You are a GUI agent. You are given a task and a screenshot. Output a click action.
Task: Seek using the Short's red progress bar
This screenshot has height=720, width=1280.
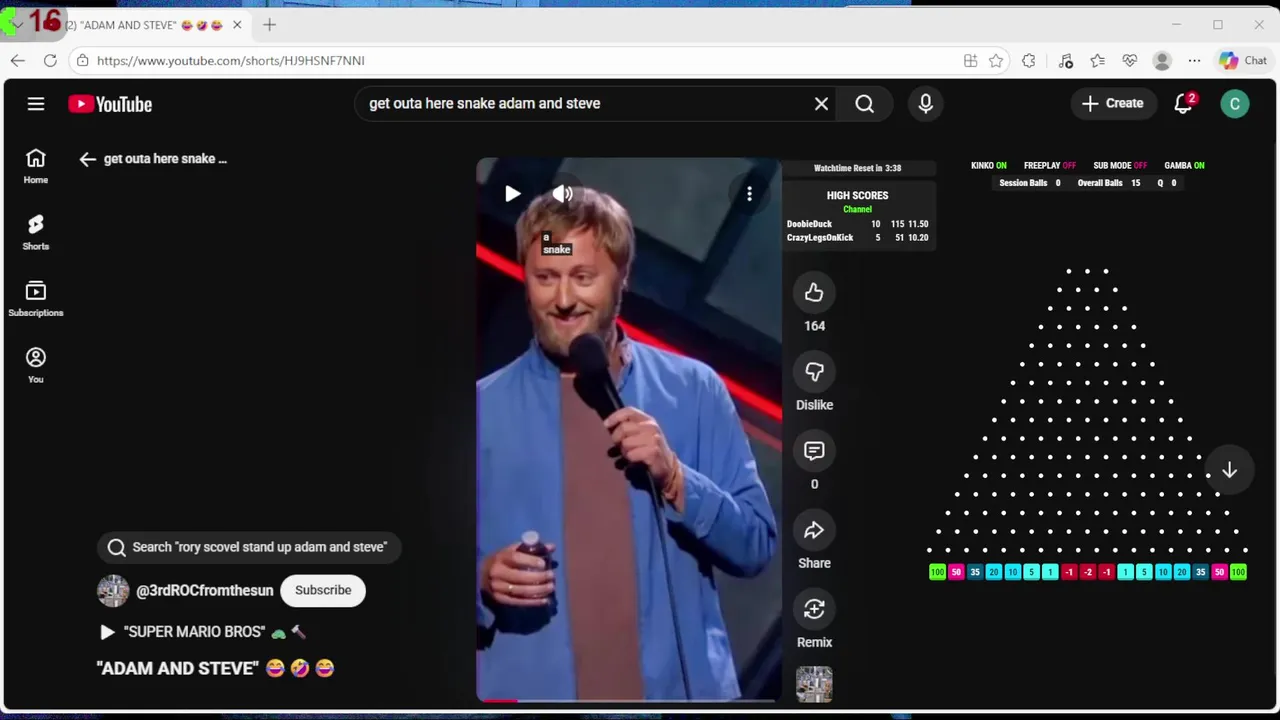pyautogui.click(x=628, y=700)
